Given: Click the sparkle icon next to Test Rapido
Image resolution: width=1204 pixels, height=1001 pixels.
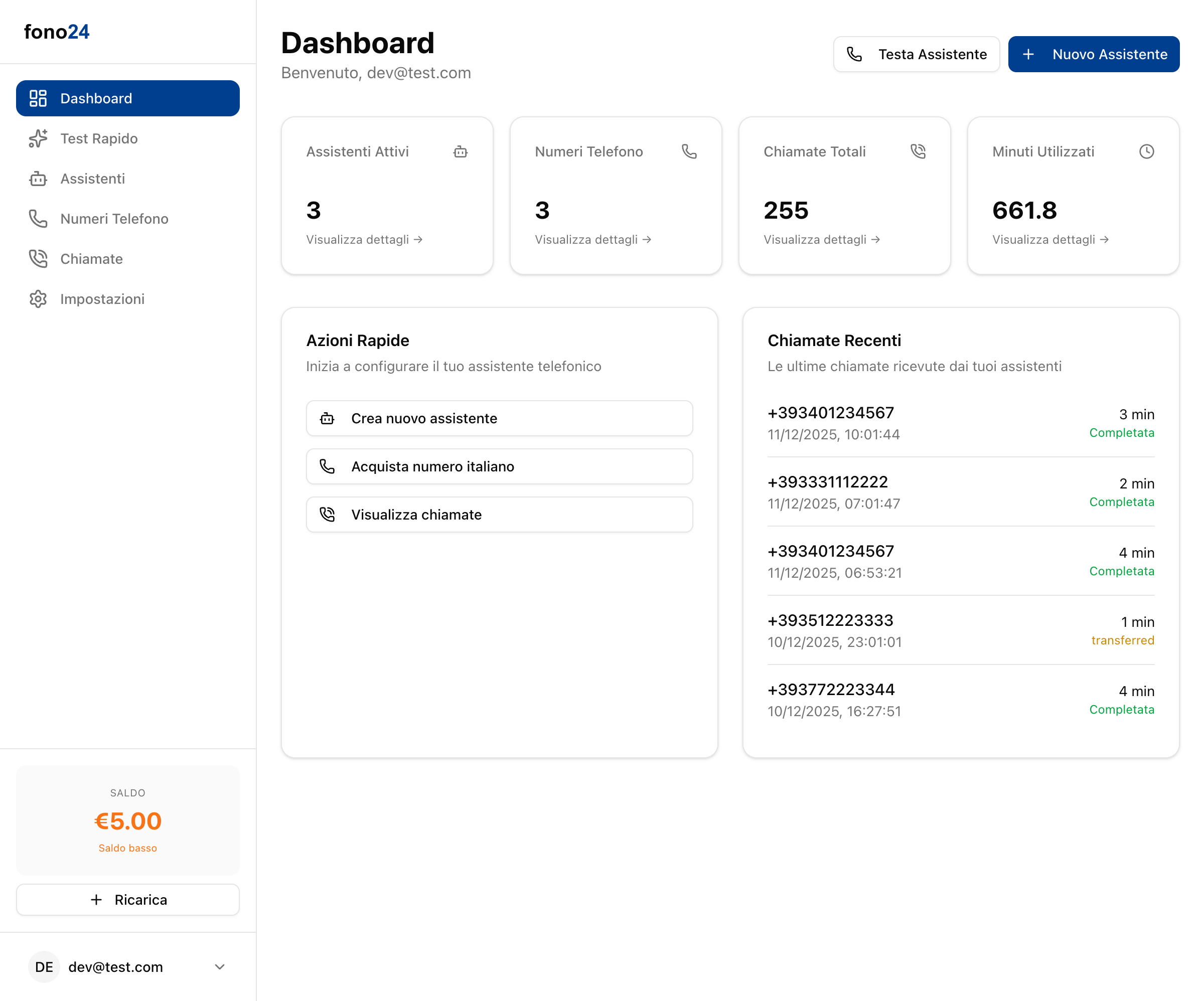Looking at the screenshot, I should pyautogui.click(x=37, y=138).
